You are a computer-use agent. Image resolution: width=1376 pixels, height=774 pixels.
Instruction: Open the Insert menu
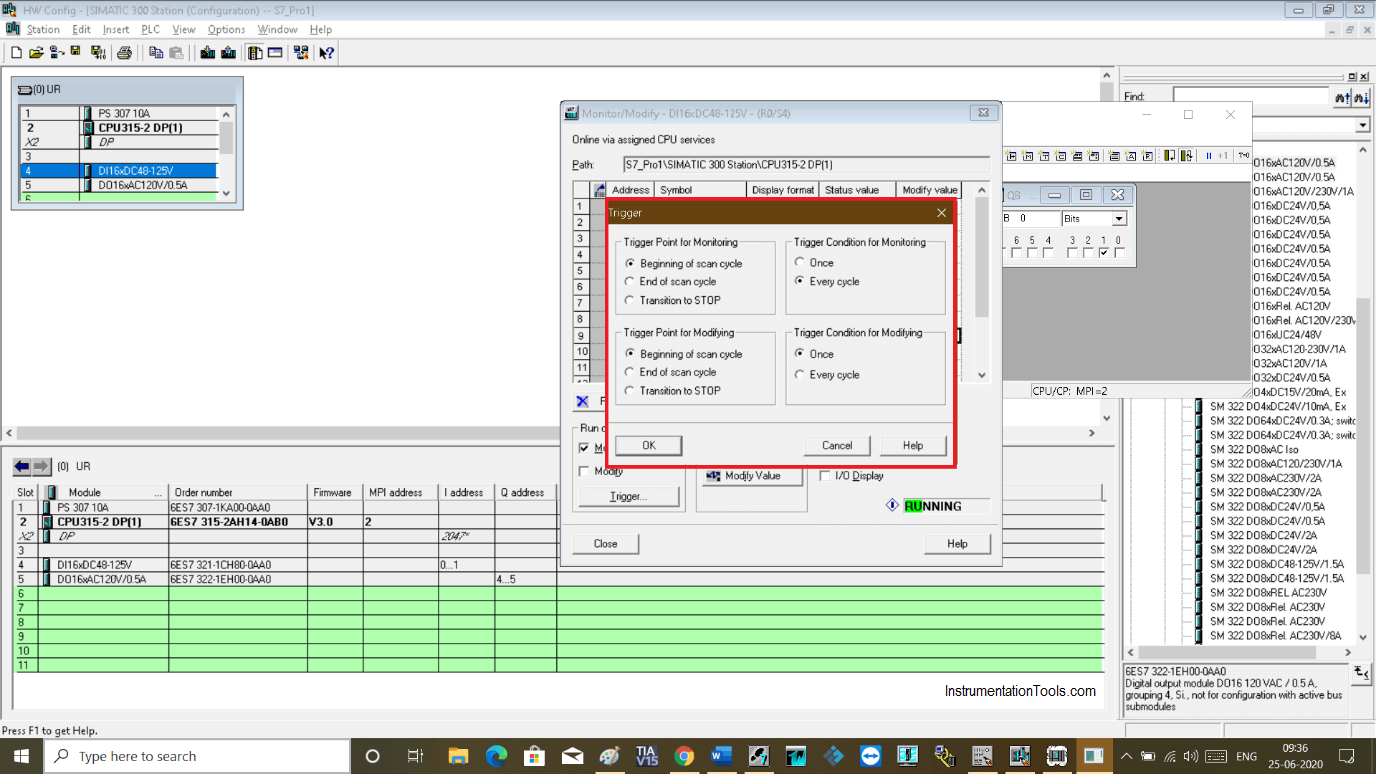coord(116,29)
